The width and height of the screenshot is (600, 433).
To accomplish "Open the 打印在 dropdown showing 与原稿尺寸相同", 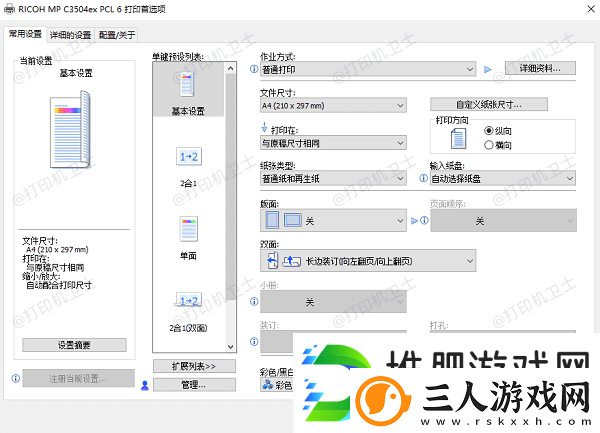I will click(333, 143).
